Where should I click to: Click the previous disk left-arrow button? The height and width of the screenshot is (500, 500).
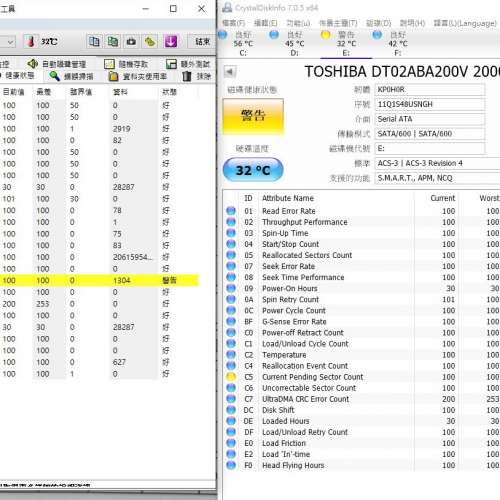(x=230, y=71)
